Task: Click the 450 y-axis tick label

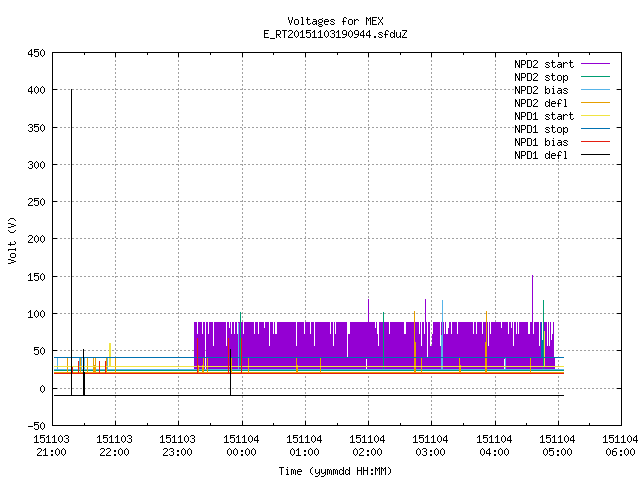Action: click(36, 53)
